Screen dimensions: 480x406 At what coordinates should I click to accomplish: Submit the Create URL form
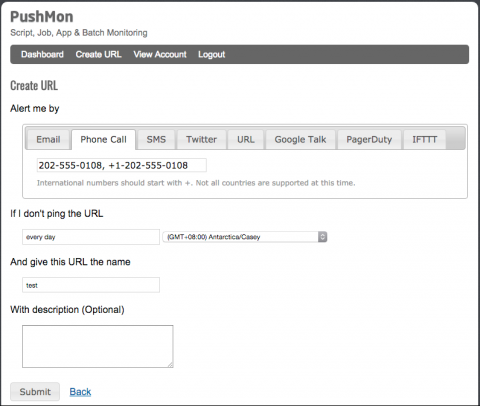pos(35,392)
